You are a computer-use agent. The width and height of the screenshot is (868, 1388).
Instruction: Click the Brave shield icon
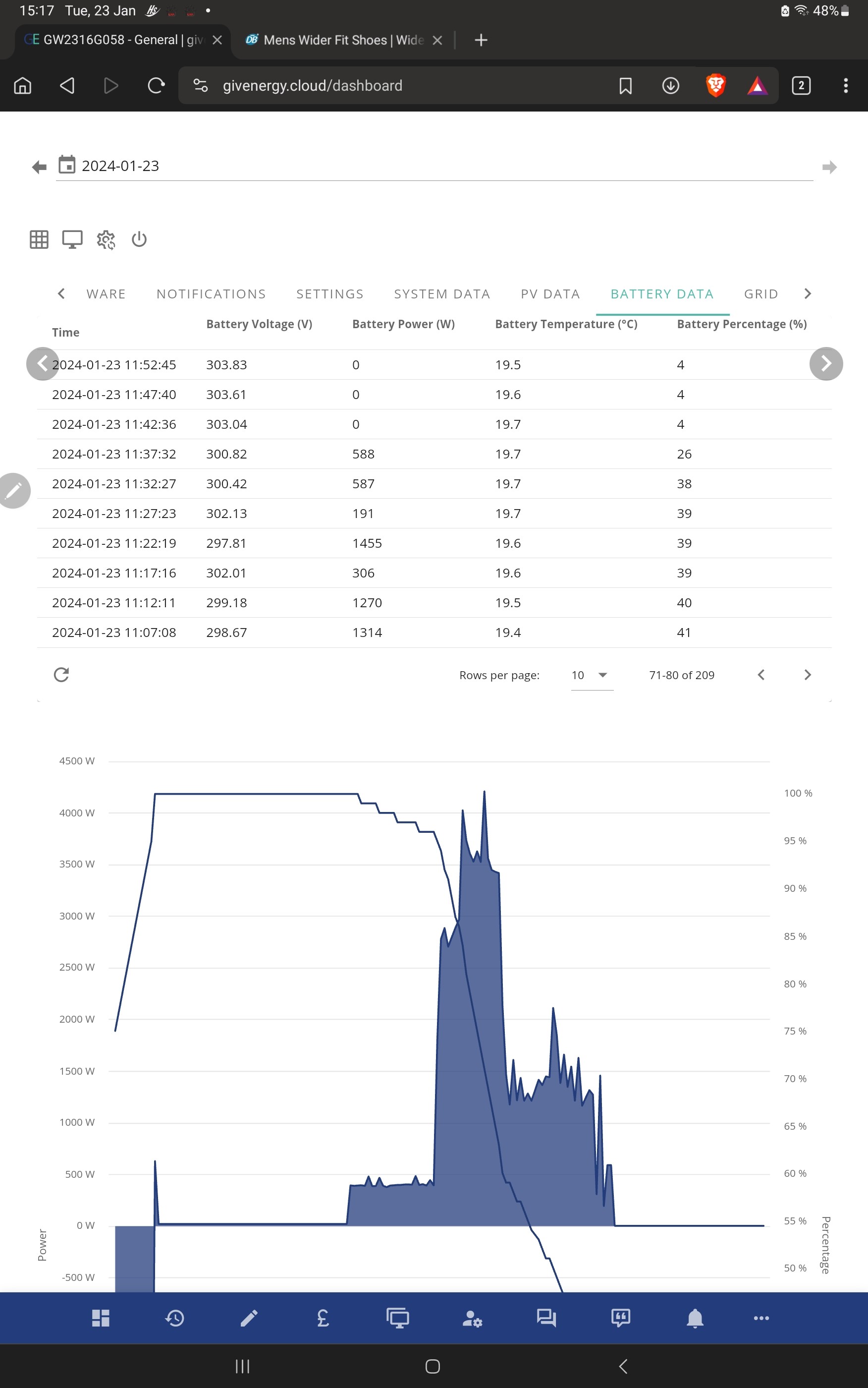coord(715,86)
